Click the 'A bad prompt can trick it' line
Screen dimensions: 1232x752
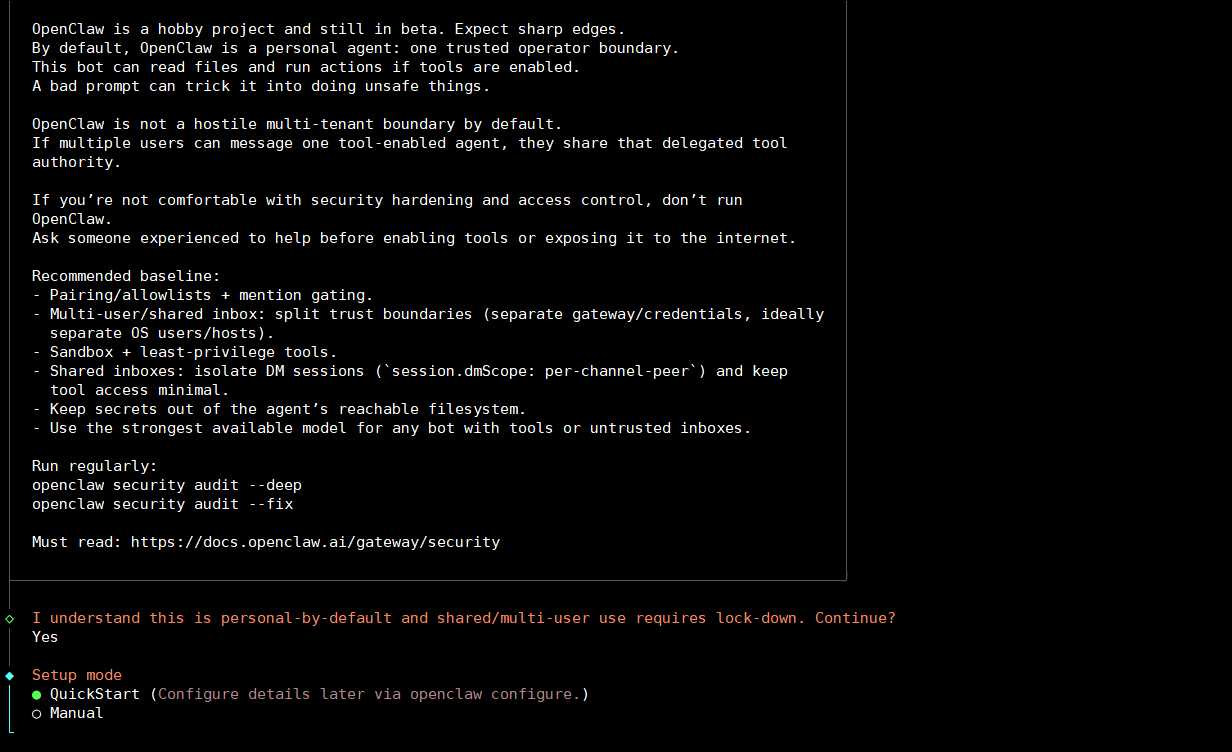point(261,86)
